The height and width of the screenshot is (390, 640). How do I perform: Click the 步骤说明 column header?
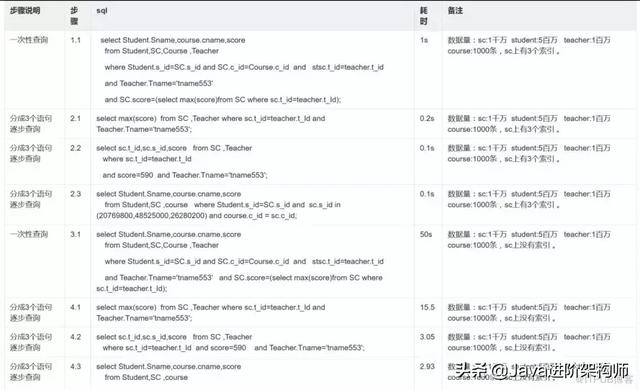25,11
